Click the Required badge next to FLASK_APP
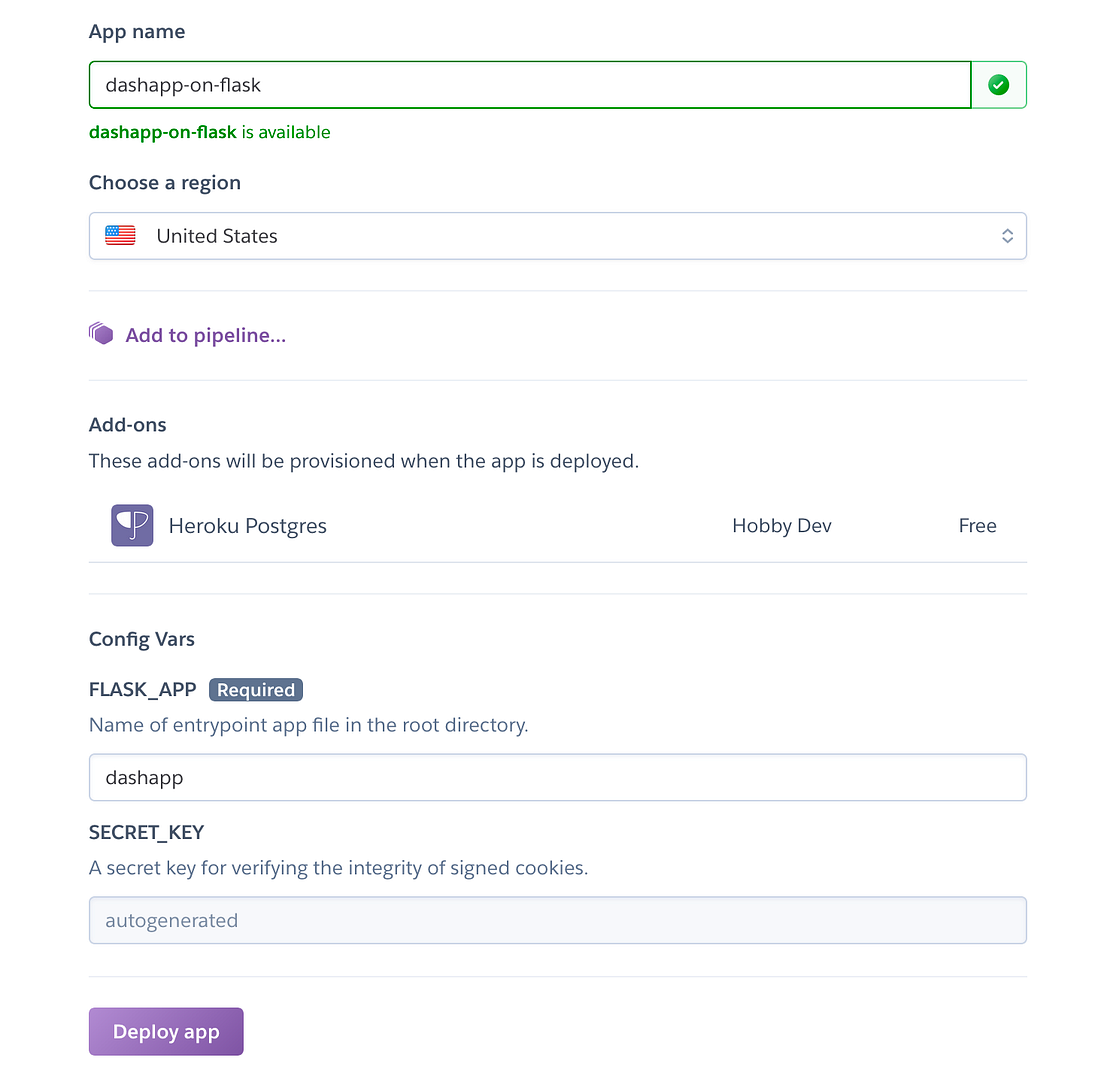 [255, 689]
